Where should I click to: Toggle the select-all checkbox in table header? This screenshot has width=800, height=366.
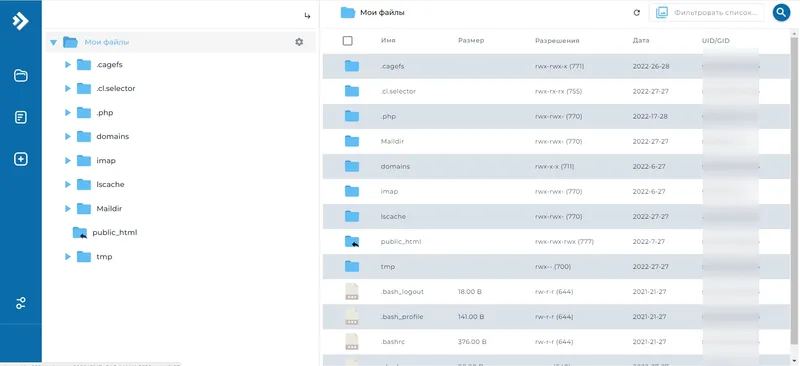[347, 41]
